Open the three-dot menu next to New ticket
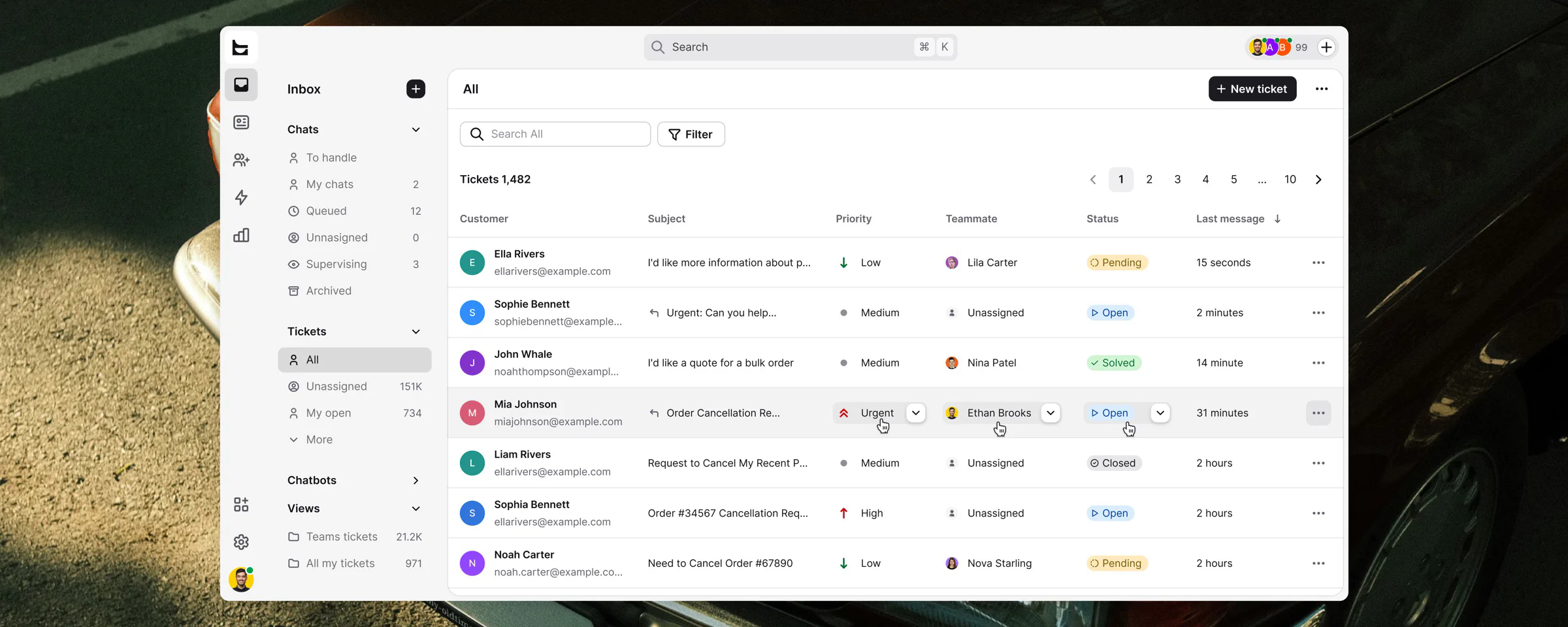The height and width of the screenshot is (627, 1568). pyautogui.click(x=1322, y=89)
